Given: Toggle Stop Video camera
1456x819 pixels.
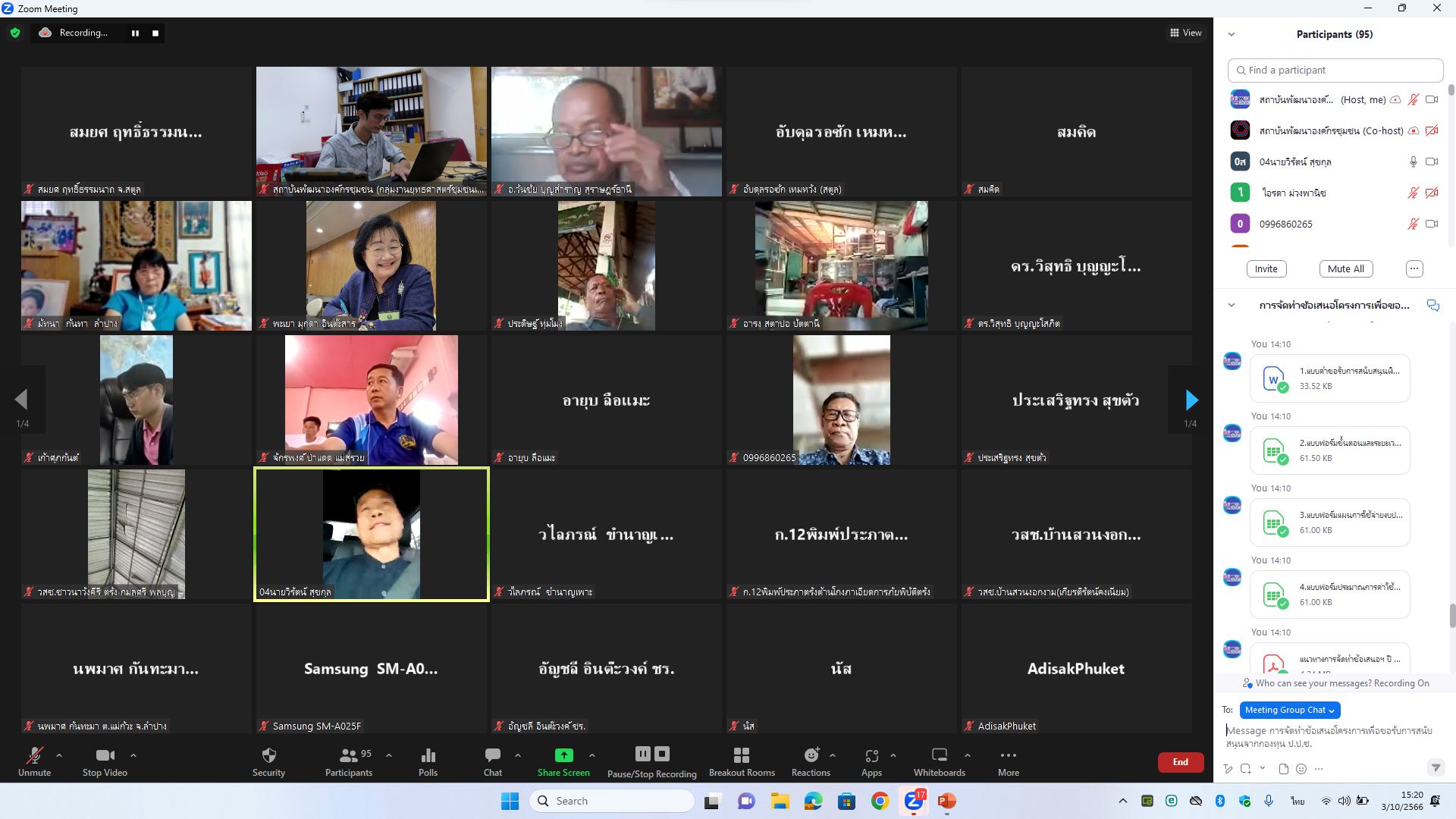Looking at the screenshot, I should [x=105, y=755].
